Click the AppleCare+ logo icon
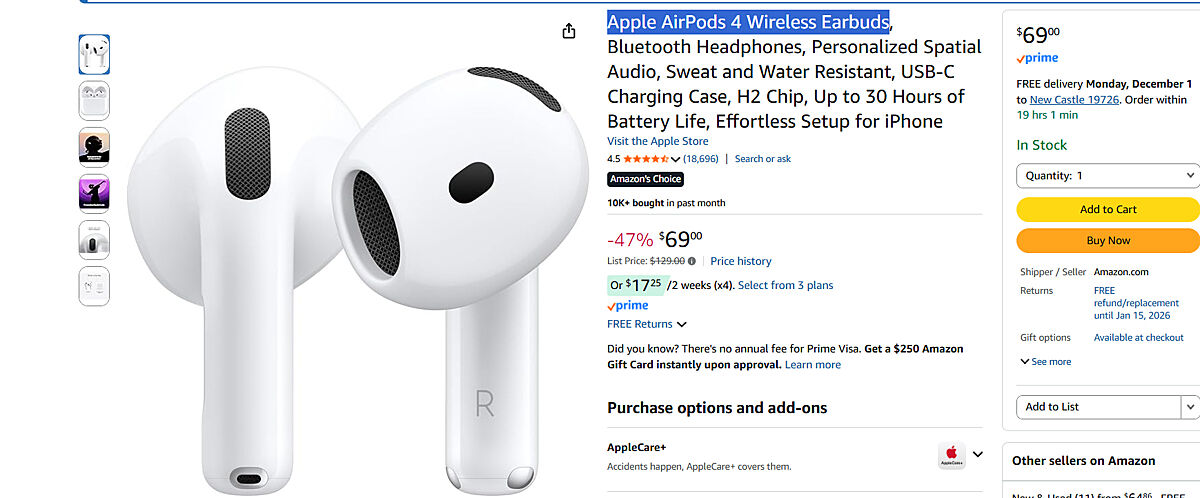1200x498 pixels. (x=951, y=456)
